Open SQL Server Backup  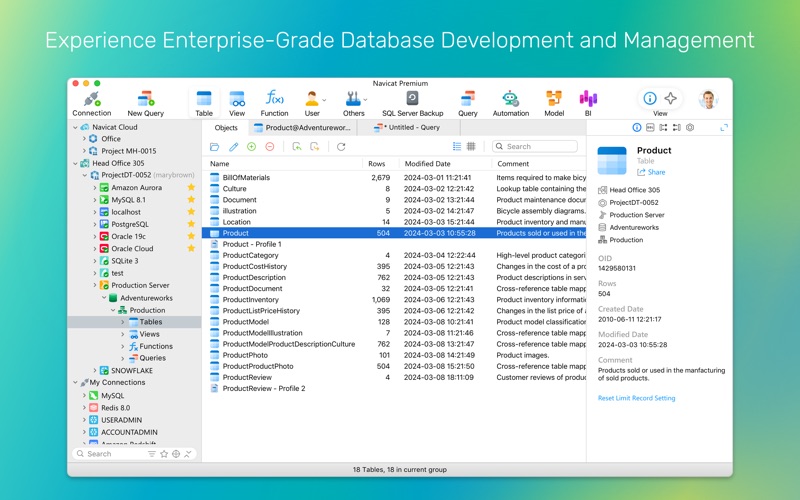412,104
